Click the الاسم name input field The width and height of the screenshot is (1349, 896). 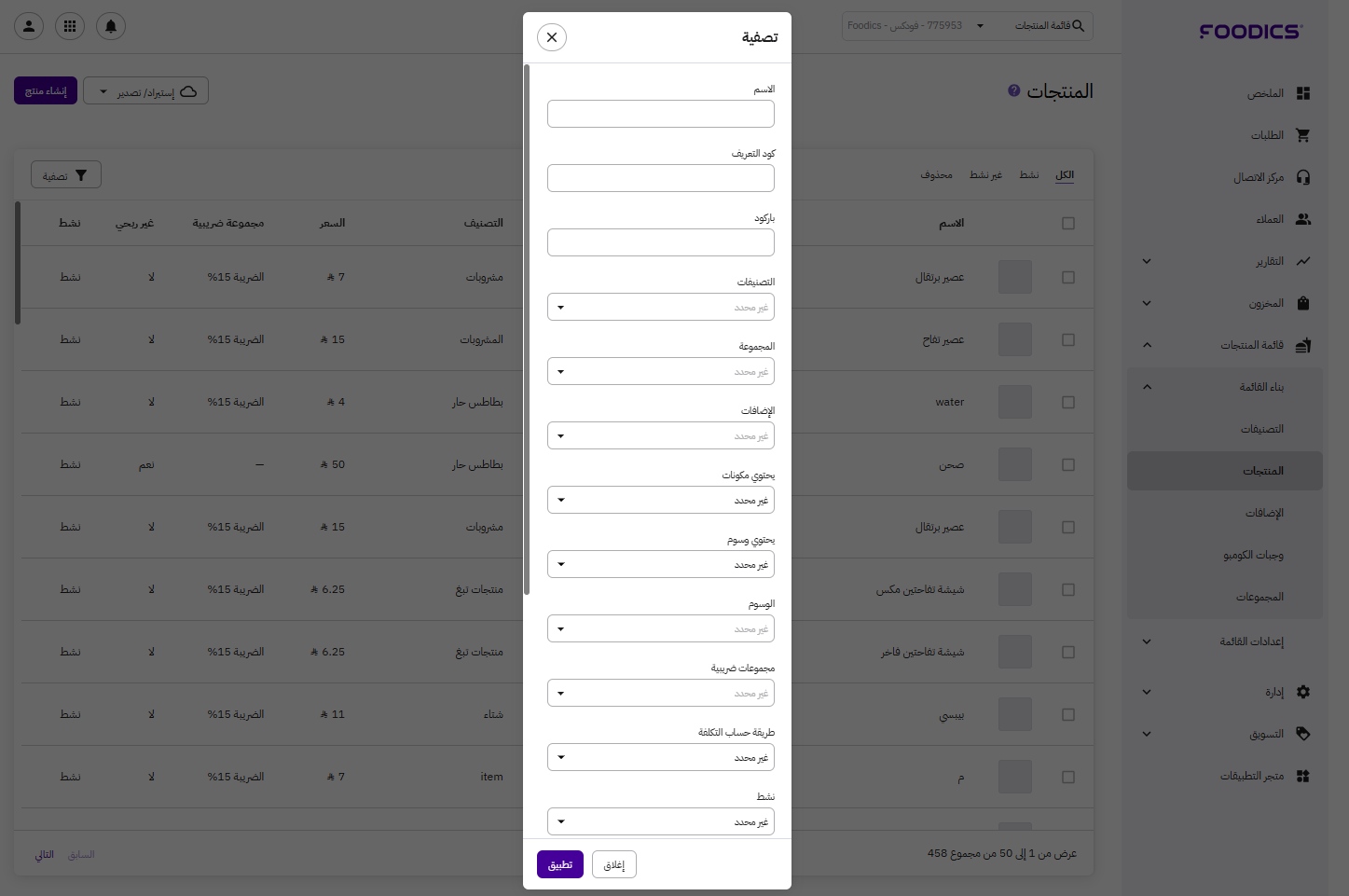pyautogui.click(x=660, y=114)
